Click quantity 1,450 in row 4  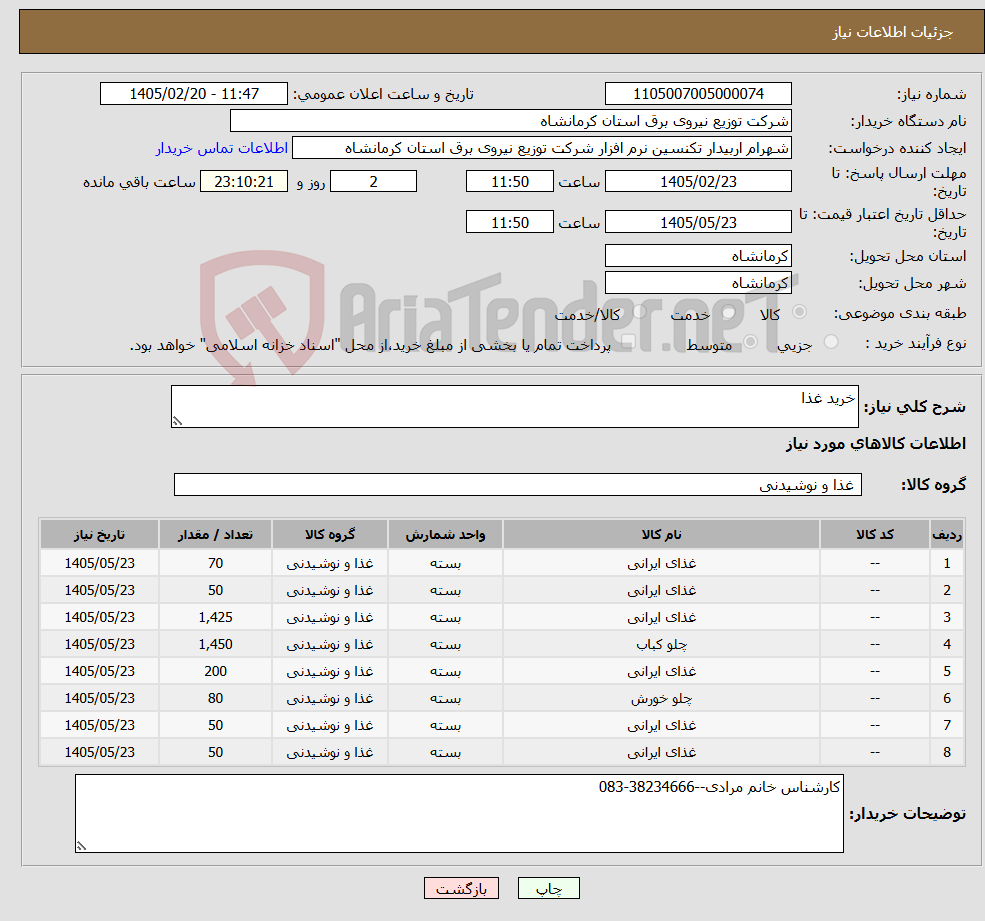(215, 644)
